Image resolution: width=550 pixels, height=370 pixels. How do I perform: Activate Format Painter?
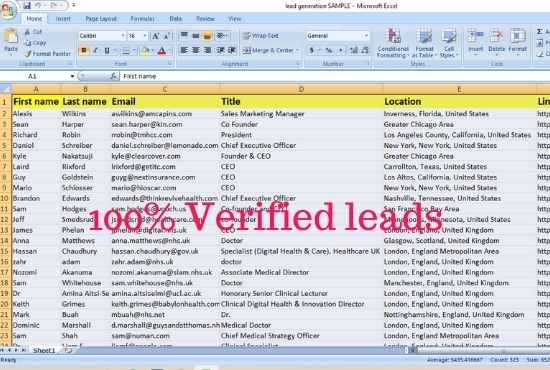click(47, 54)
